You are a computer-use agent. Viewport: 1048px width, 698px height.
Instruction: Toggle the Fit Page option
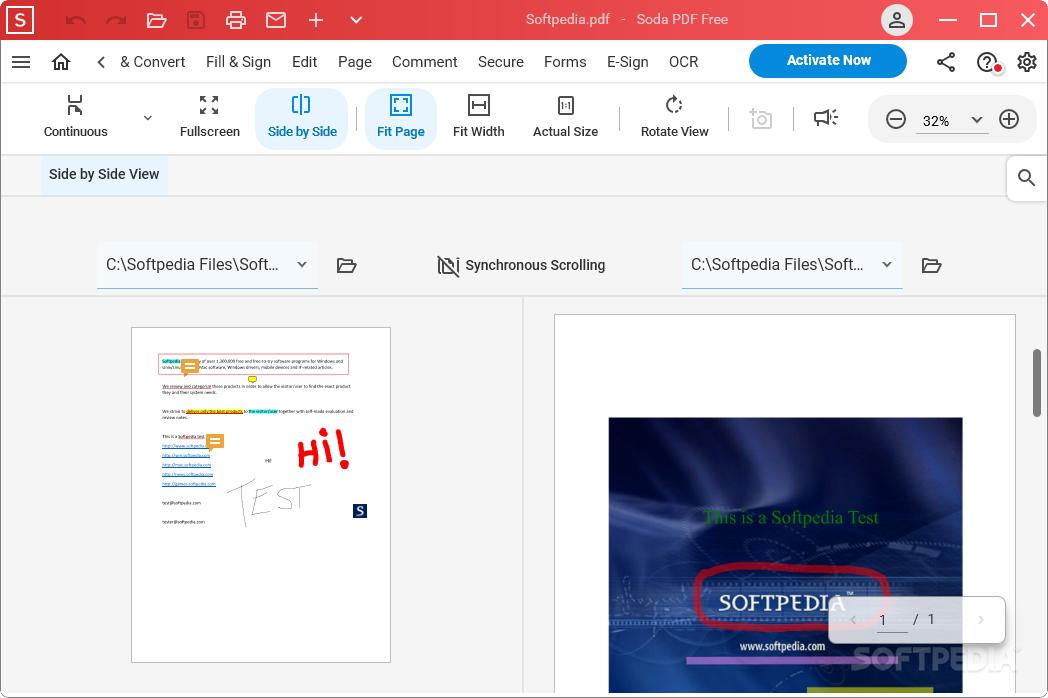(x=400, y=118)
